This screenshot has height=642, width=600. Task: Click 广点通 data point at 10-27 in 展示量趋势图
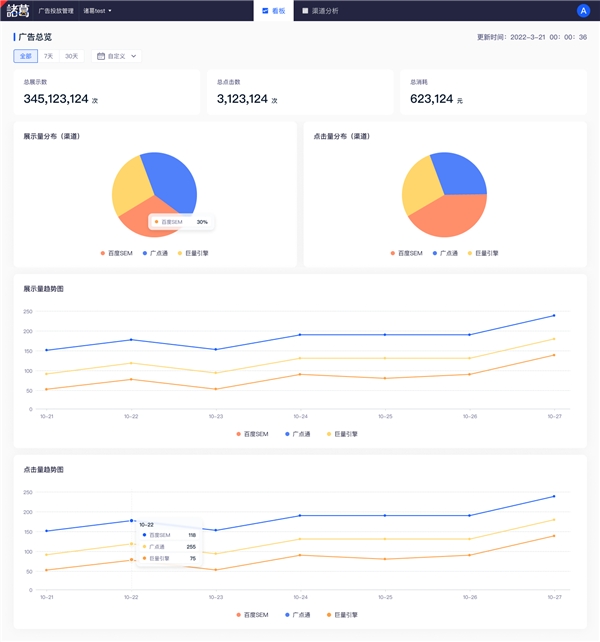click(553, 316)
